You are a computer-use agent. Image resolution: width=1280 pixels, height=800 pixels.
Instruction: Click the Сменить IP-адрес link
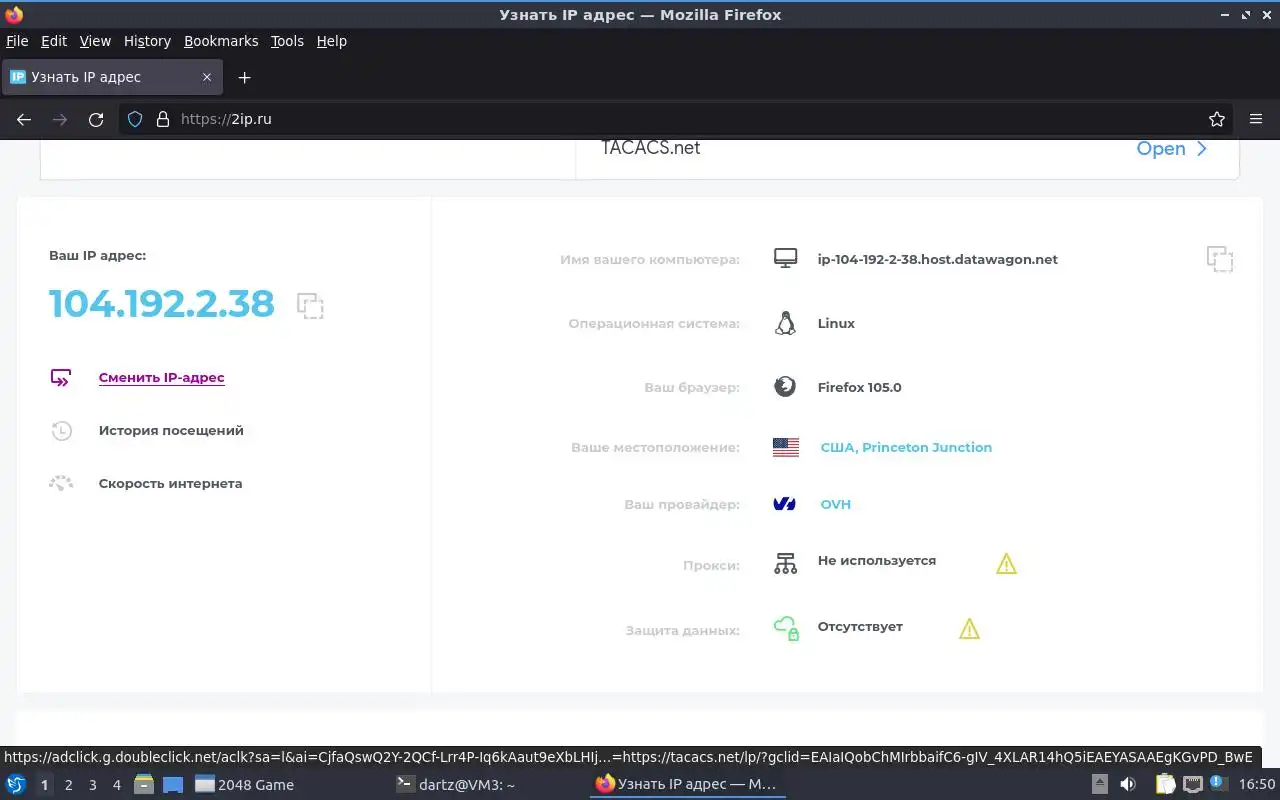pos(161,378)
